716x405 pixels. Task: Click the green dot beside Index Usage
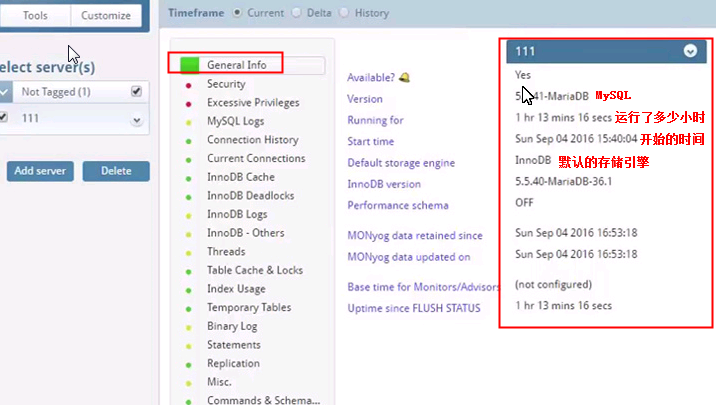click(189, 290)
